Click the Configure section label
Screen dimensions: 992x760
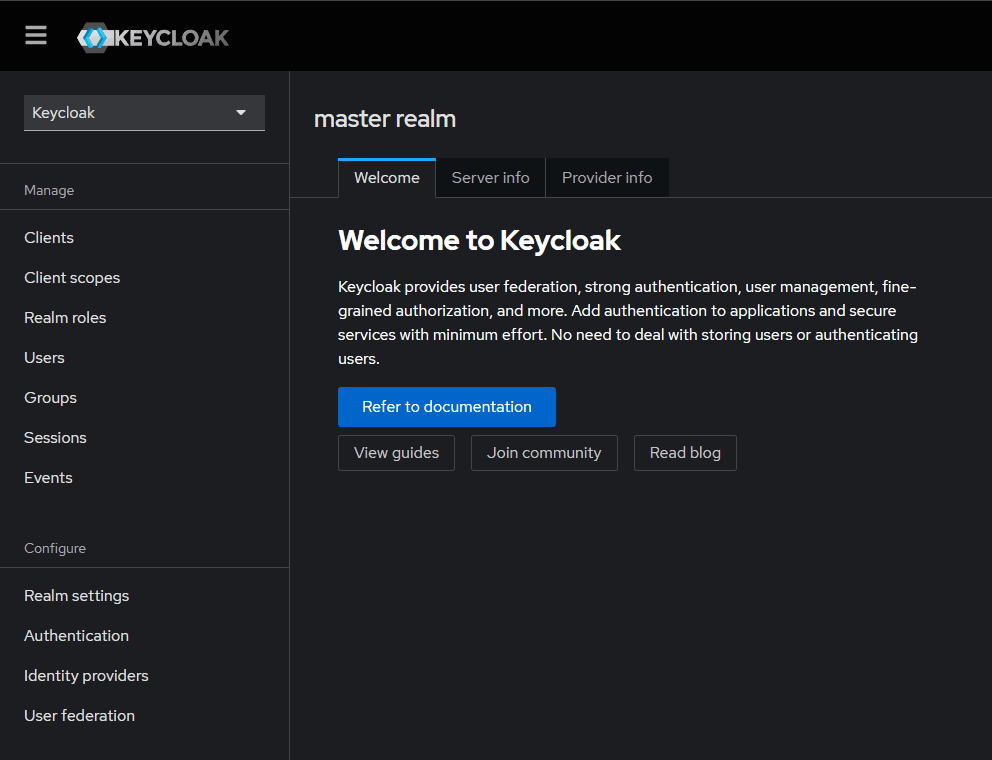pos(55,549)
